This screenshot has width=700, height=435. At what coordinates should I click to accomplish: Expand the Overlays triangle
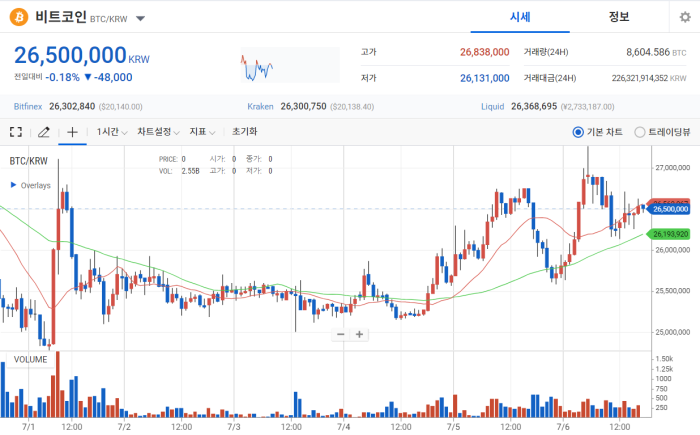click(13, 185)
